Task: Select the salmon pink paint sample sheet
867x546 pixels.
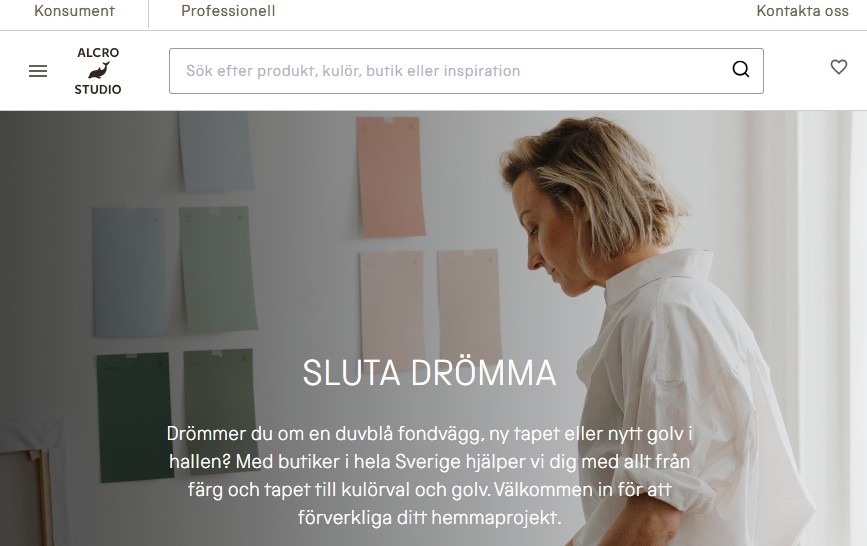Action: point(390,176)
